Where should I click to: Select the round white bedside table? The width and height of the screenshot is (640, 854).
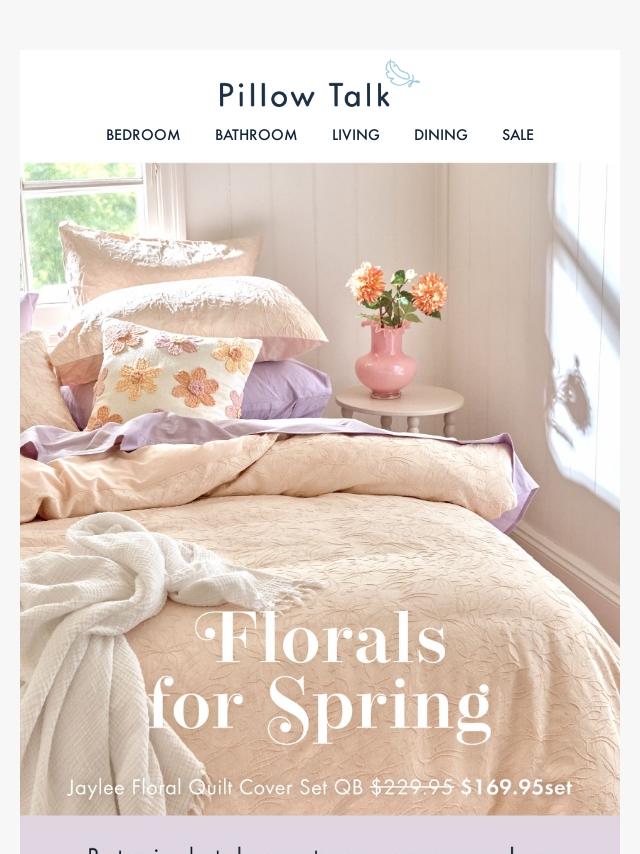pos(399,410)
